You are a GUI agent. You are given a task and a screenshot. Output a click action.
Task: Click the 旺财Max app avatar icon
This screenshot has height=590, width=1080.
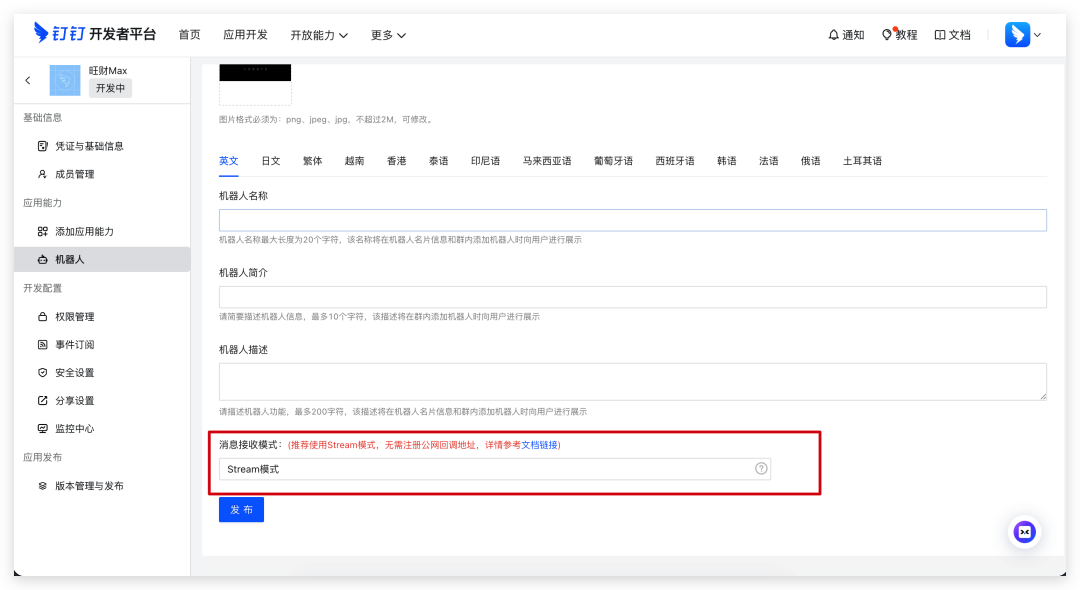(65, 80)
